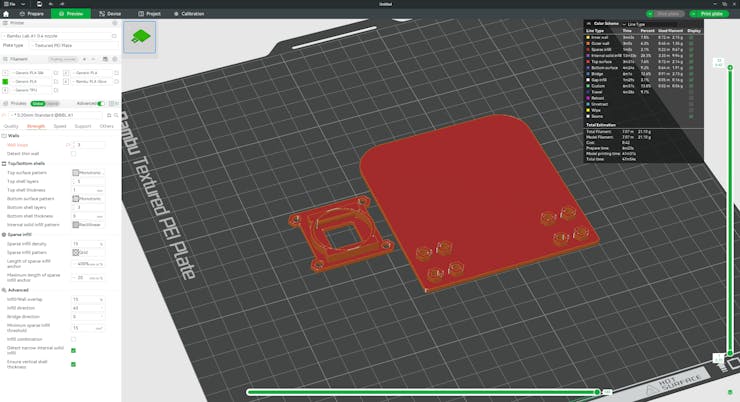Viewport: 740px width, 402px height.
Task: Enable the Detect thin wall checkbox
Action: [x=73, y=153]
